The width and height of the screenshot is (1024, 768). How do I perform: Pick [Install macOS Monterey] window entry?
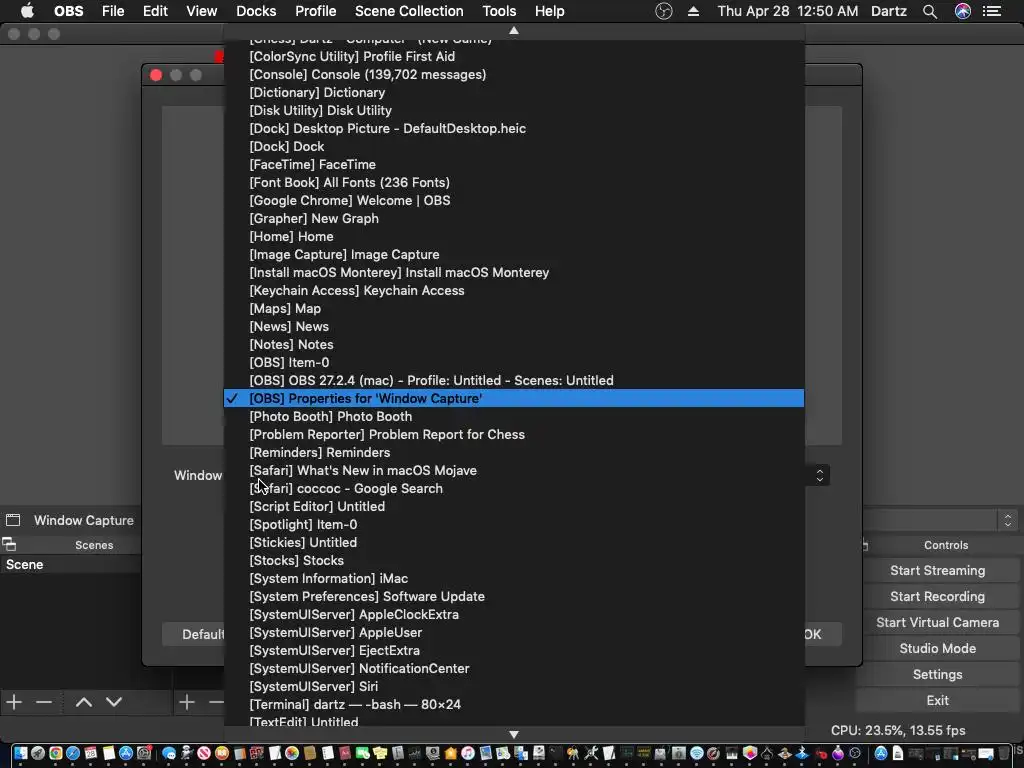[x=514, y=272]
